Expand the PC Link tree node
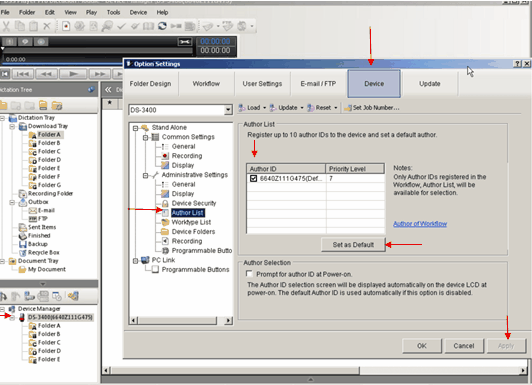The image size is (532, 385). [x=135, y=261]
